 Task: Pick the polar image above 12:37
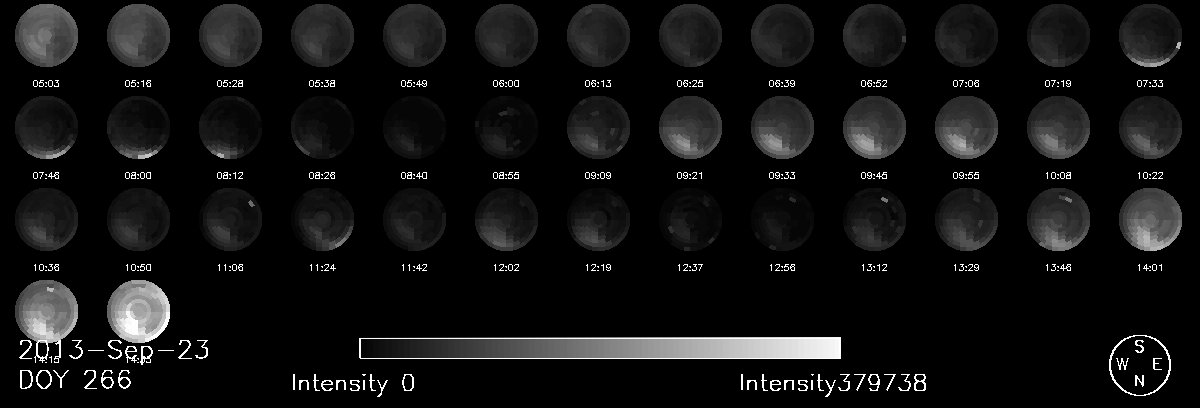tap(691, 220)
